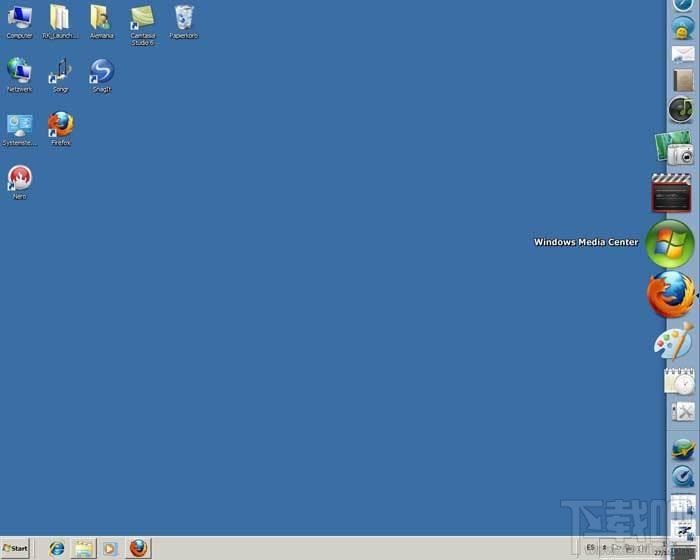The image size is (700, 560).
Task: Open the RK_Launch folder on desktop
Action: (60, 22)
